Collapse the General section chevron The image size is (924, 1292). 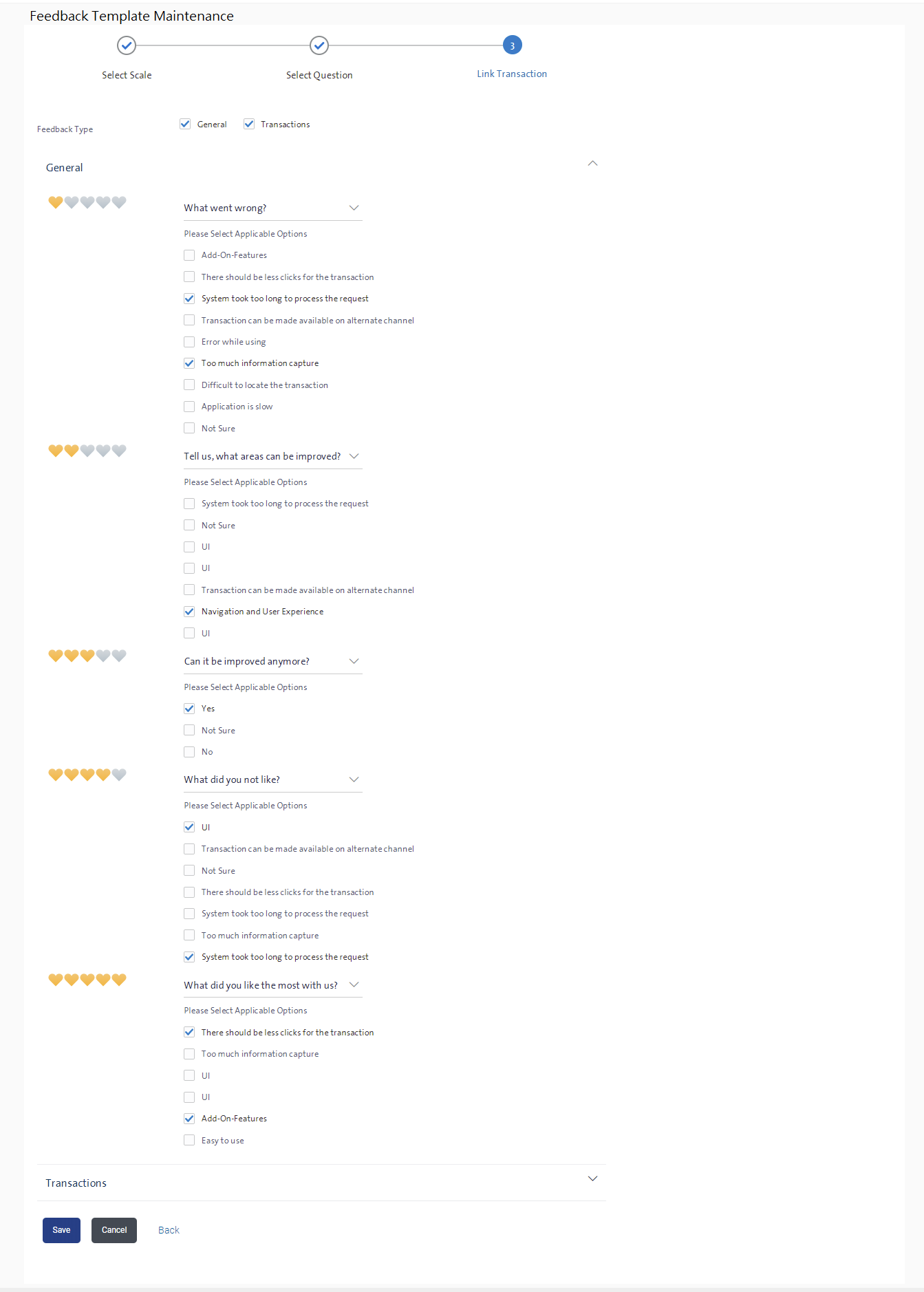(x=592, y=164)
